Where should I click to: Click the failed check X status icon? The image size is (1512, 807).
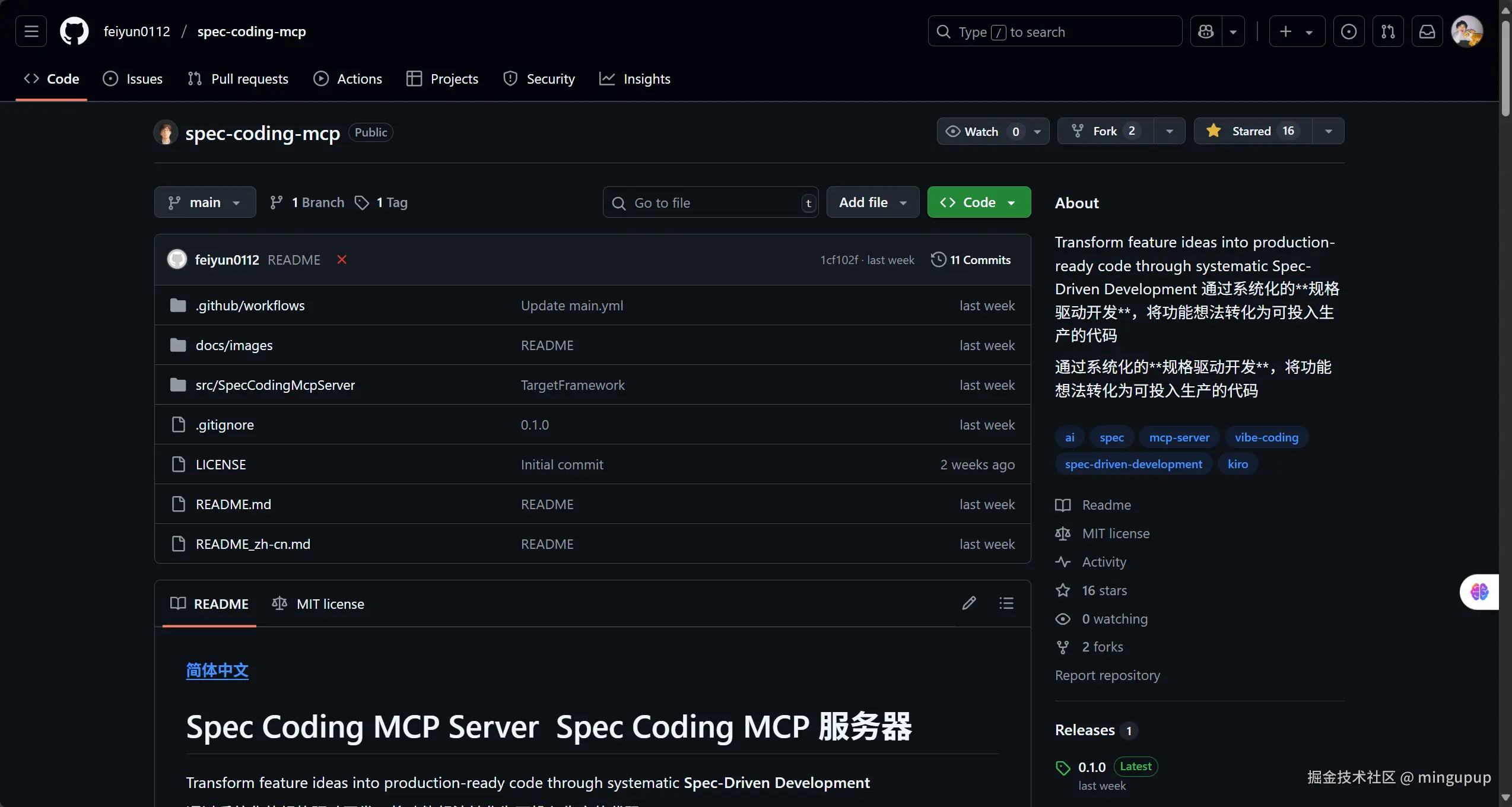click(x=342, y=260)
